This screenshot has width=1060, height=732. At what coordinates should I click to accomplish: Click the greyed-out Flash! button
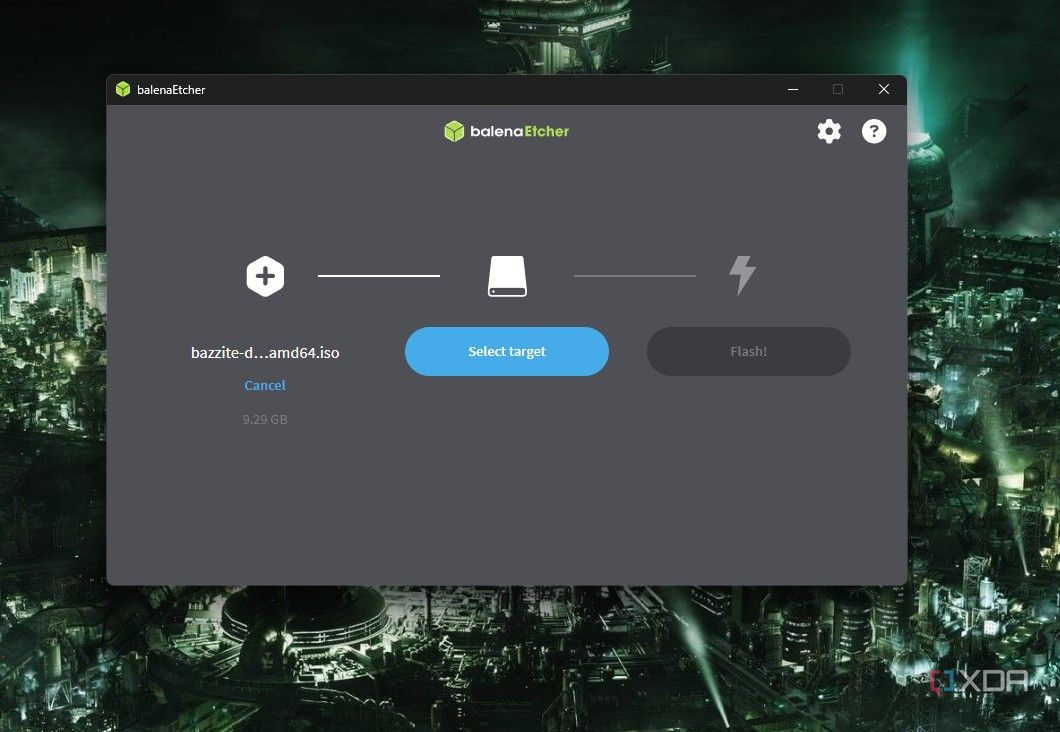(x=748, y=351)
